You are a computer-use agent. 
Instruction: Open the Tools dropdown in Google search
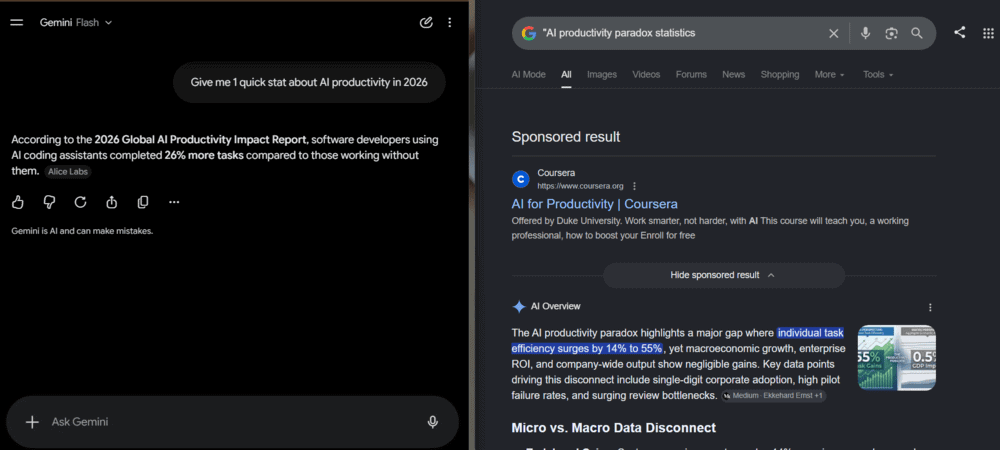coord(878,75)
